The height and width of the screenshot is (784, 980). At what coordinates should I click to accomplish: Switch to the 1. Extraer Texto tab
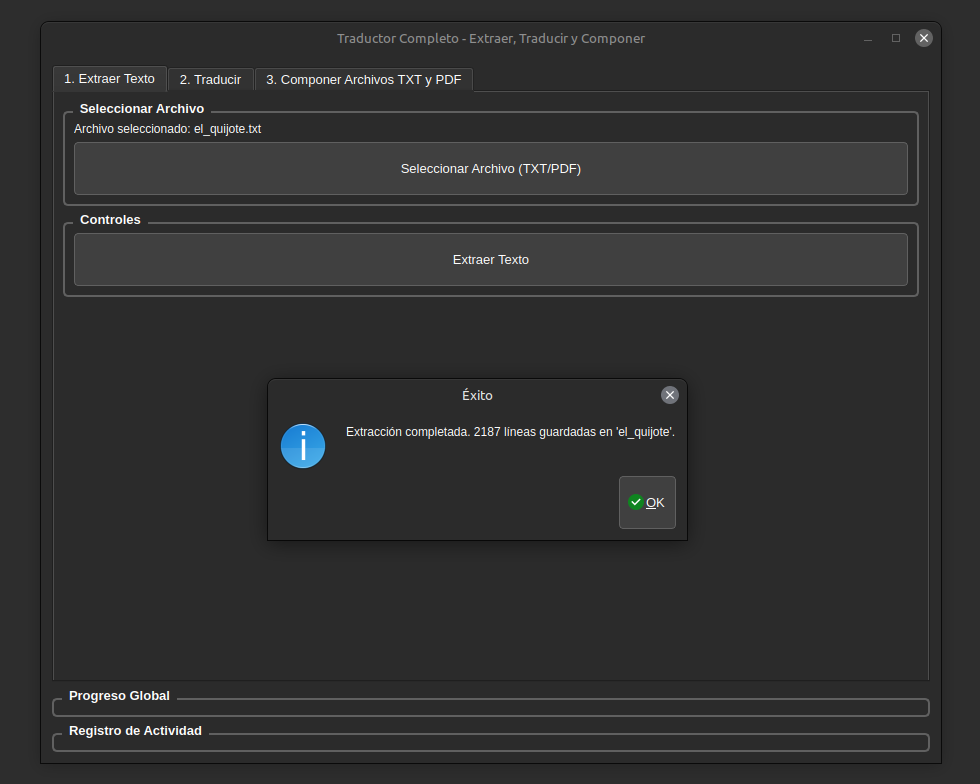pos(110,78)
